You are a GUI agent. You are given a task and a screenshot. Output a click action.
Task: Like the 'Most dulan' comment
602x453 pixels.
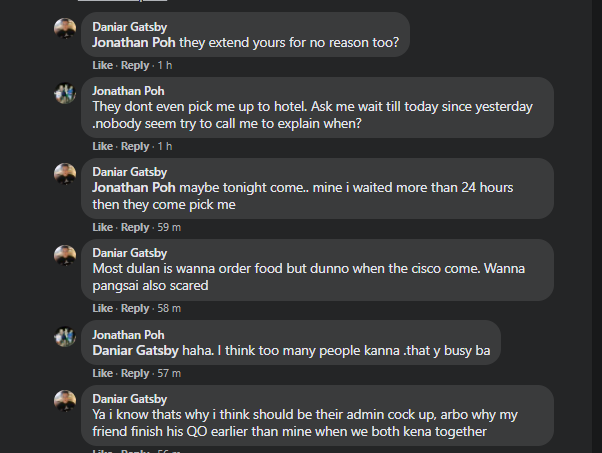103,308
